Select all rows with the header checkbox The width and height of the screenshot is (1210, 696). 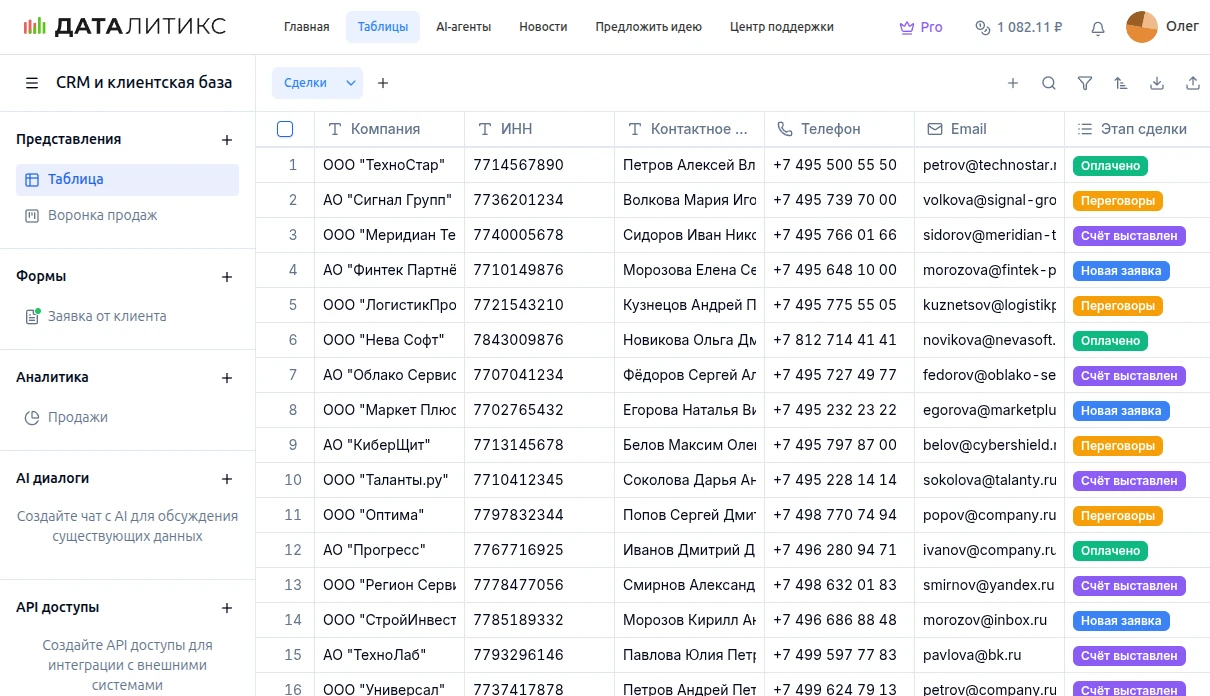click(285, 128)
